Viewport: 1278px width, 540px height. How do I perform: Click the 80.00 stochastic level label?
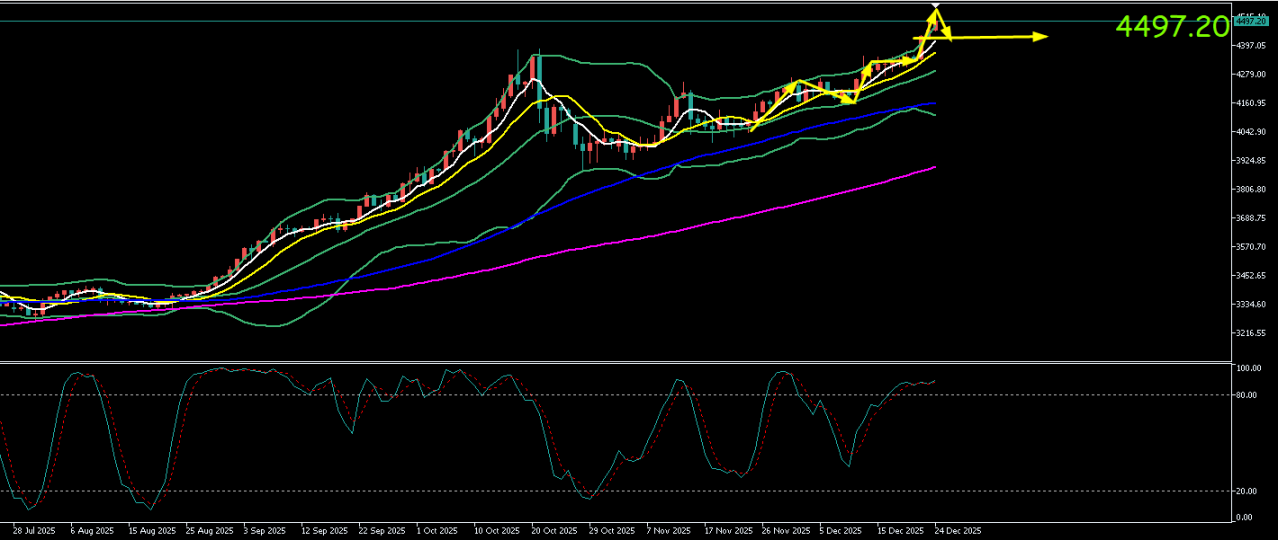[1245, 395]
